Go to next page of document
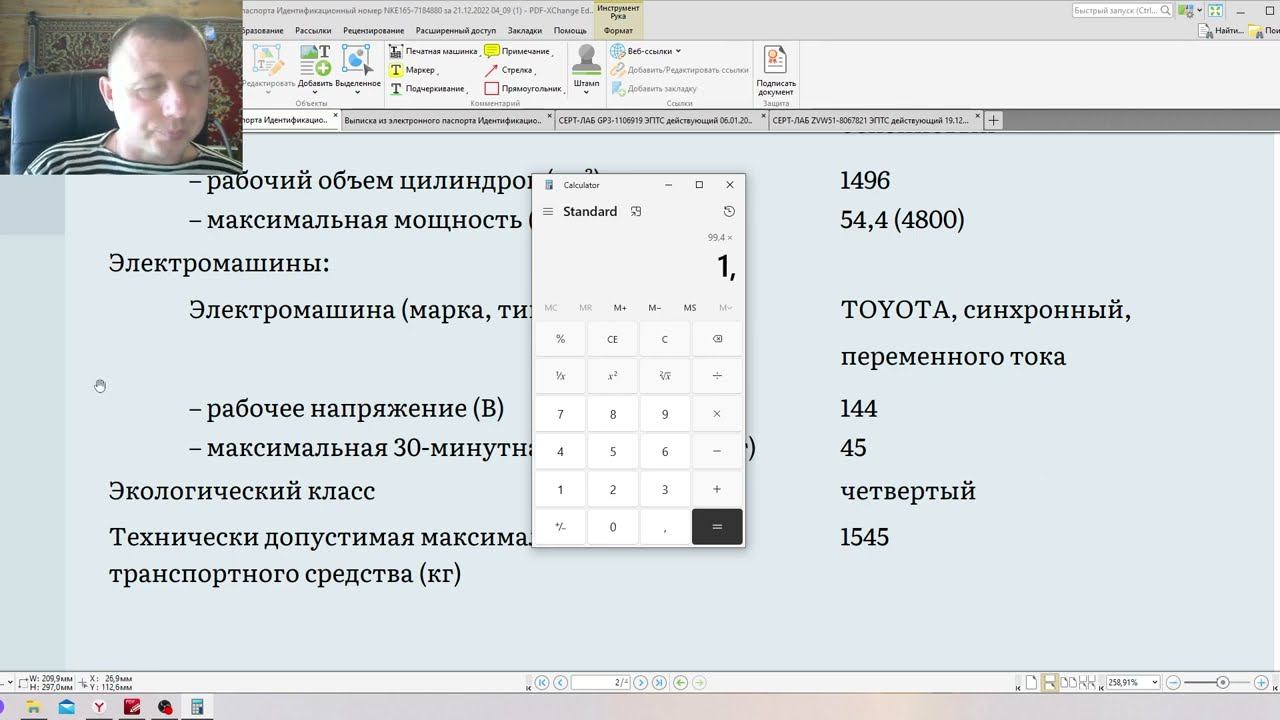The image size is (1280, 720). [641, 682]
